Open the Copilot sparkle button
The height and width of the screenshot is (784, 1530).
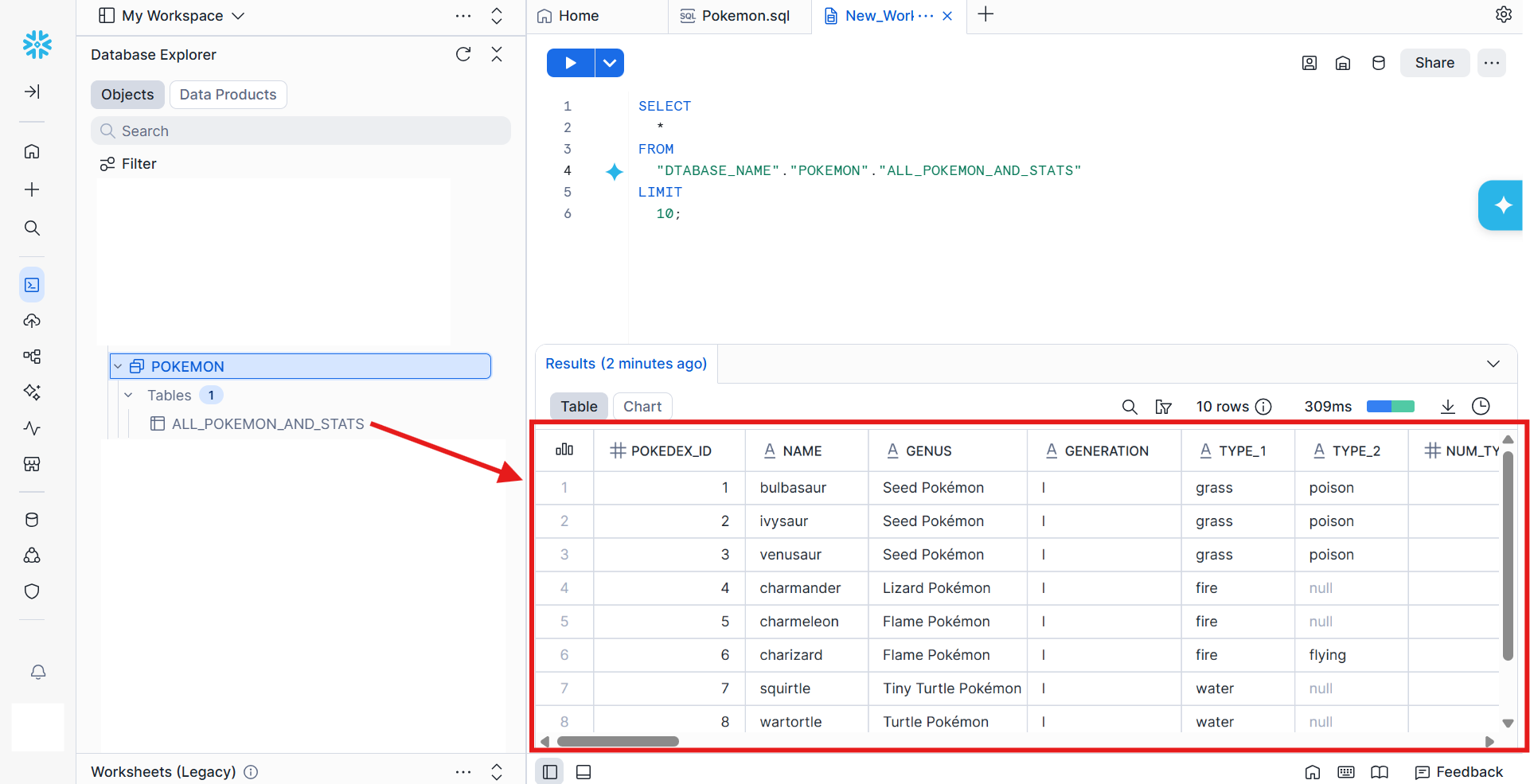click(1501, 205)
